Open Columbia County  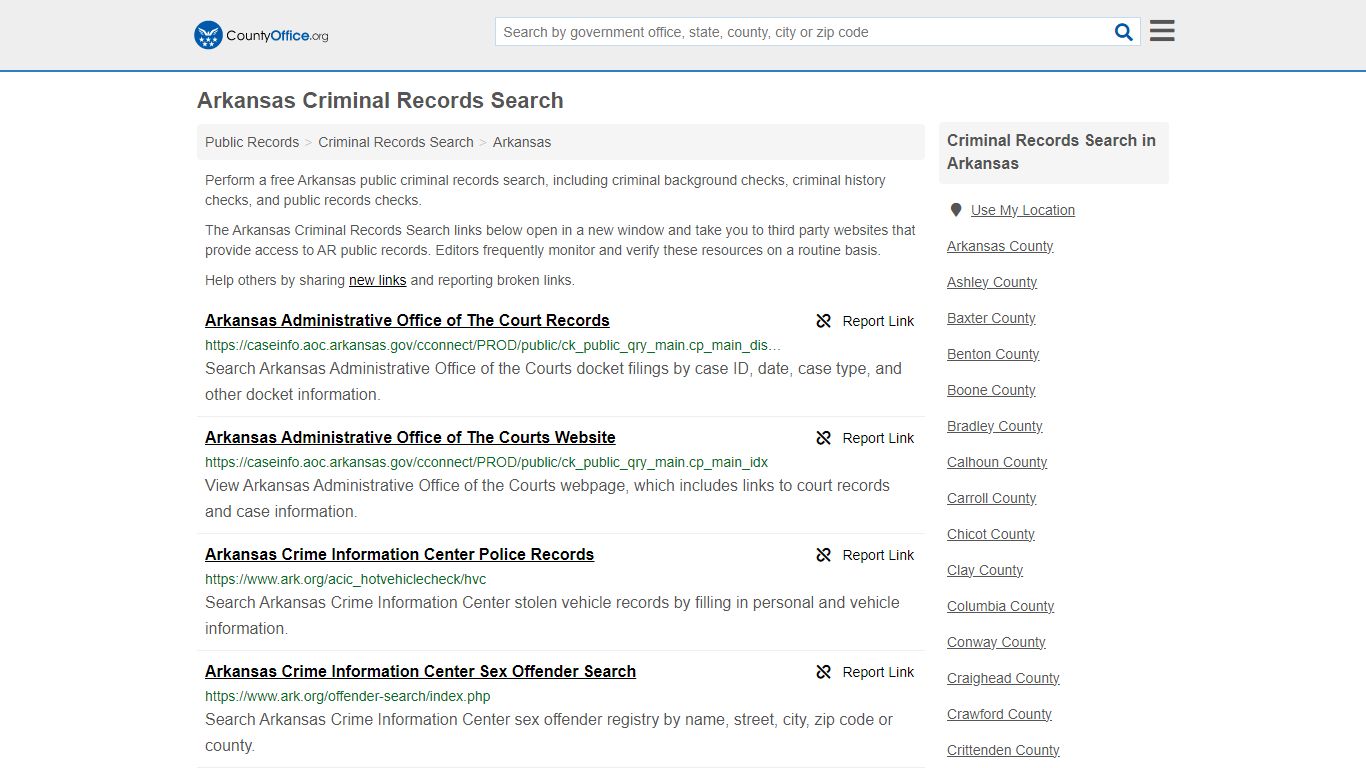1000,606
